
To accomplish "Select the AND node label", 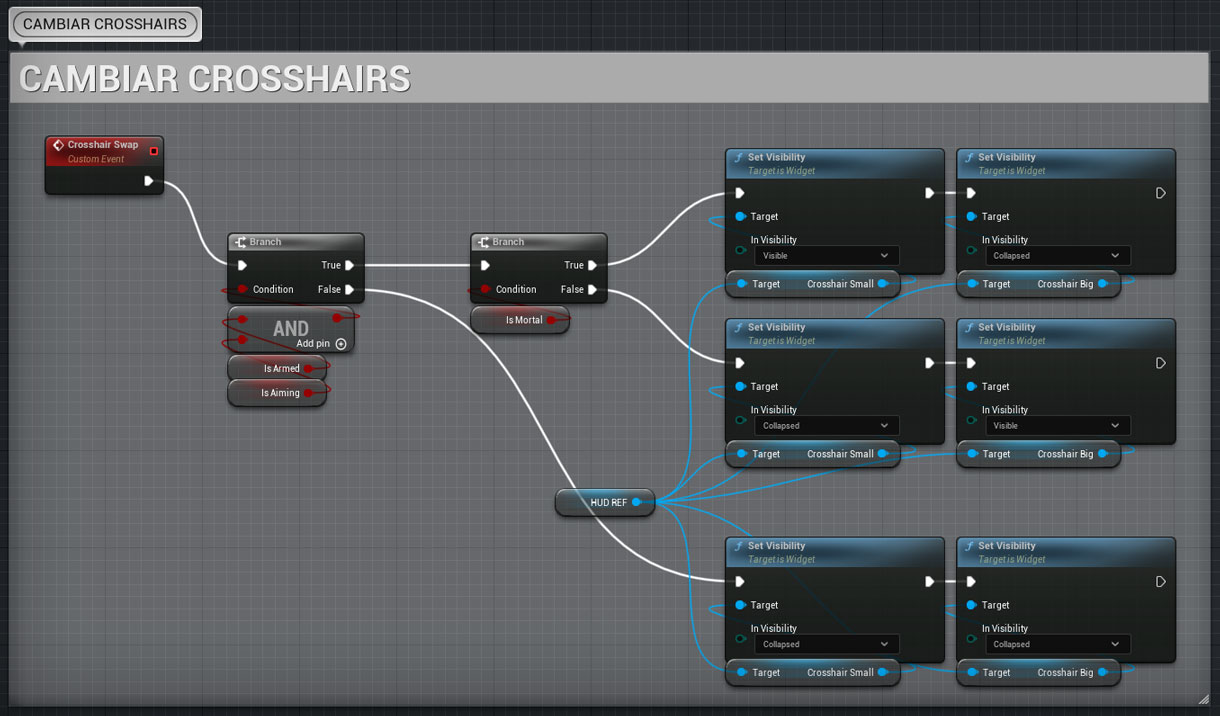I will click(x=291, y=328).
